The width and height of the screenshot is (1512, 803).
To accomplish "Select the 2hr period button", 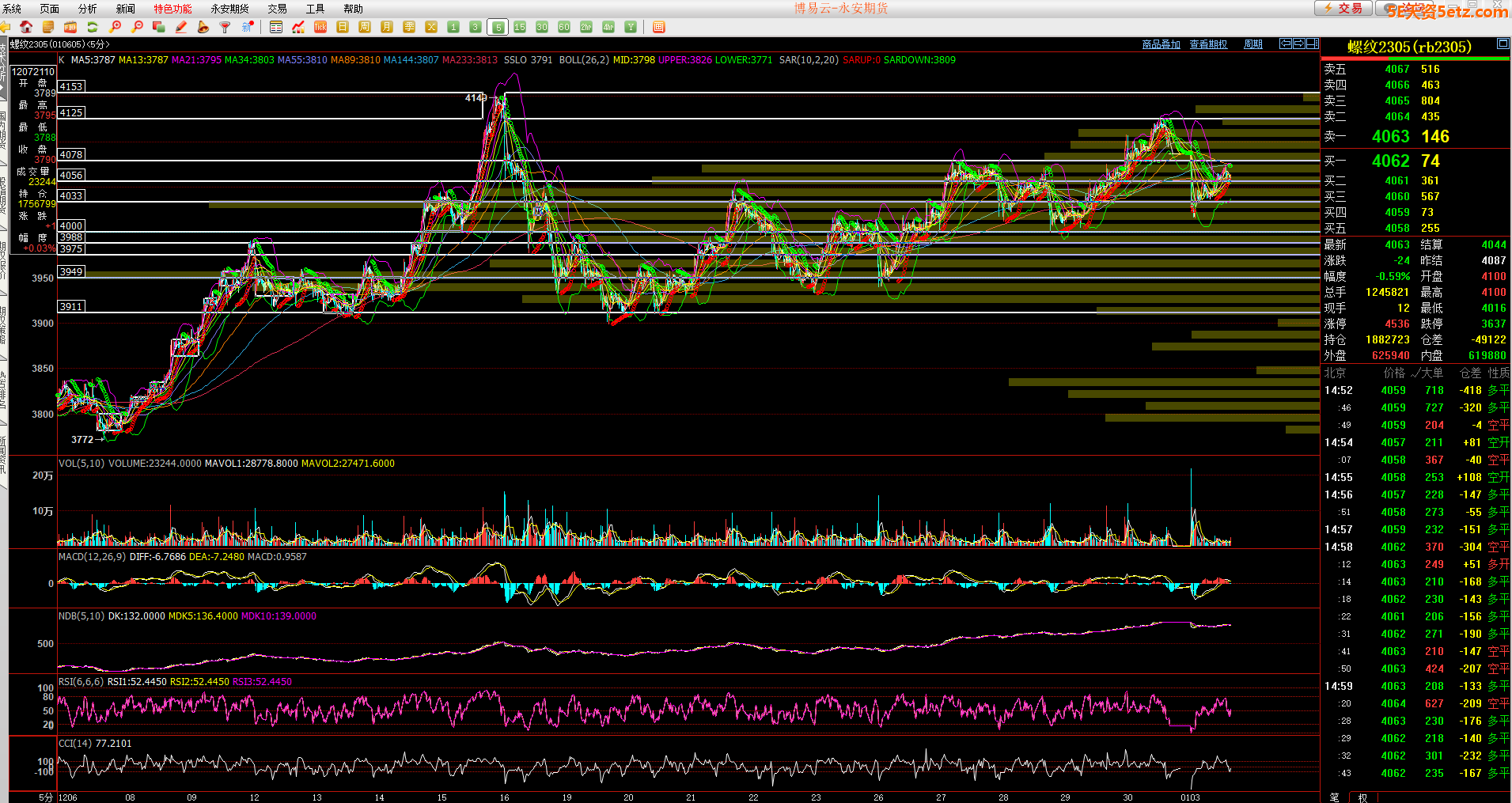I will [x=586, y=27].
